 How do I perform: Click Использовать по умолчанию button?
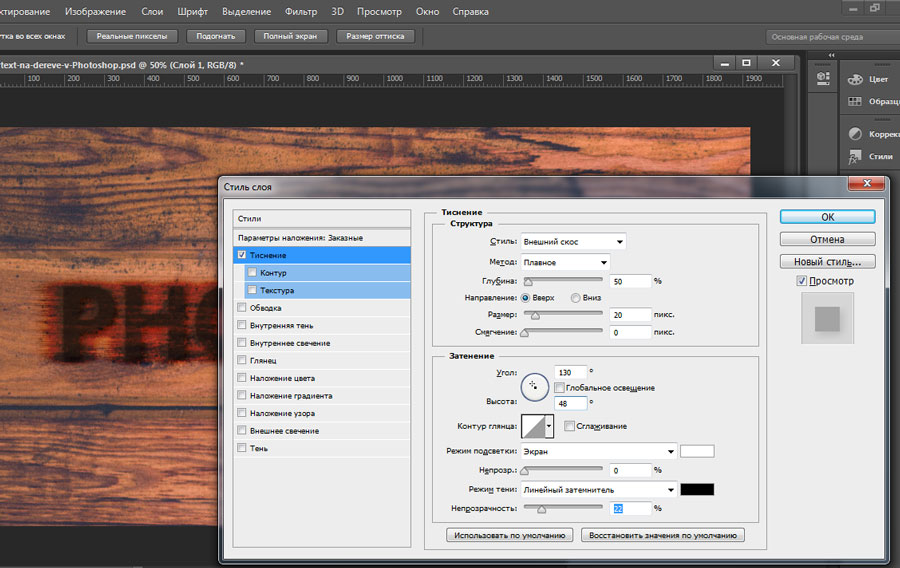[x=510, y=535]
